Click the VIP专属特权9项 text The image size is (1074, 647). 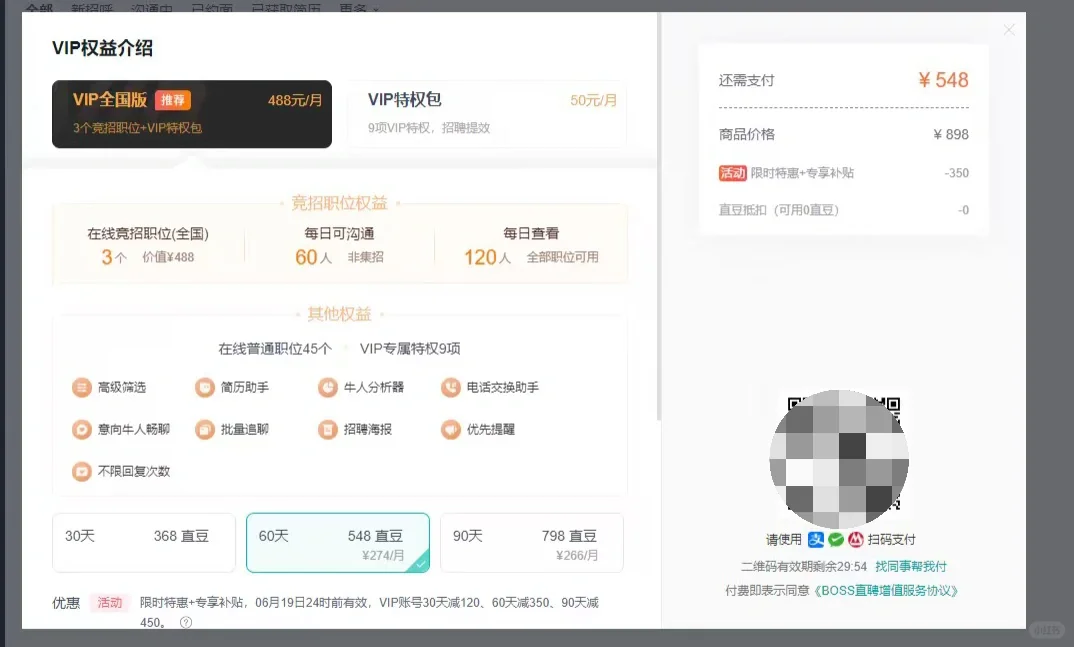[410, 348]
